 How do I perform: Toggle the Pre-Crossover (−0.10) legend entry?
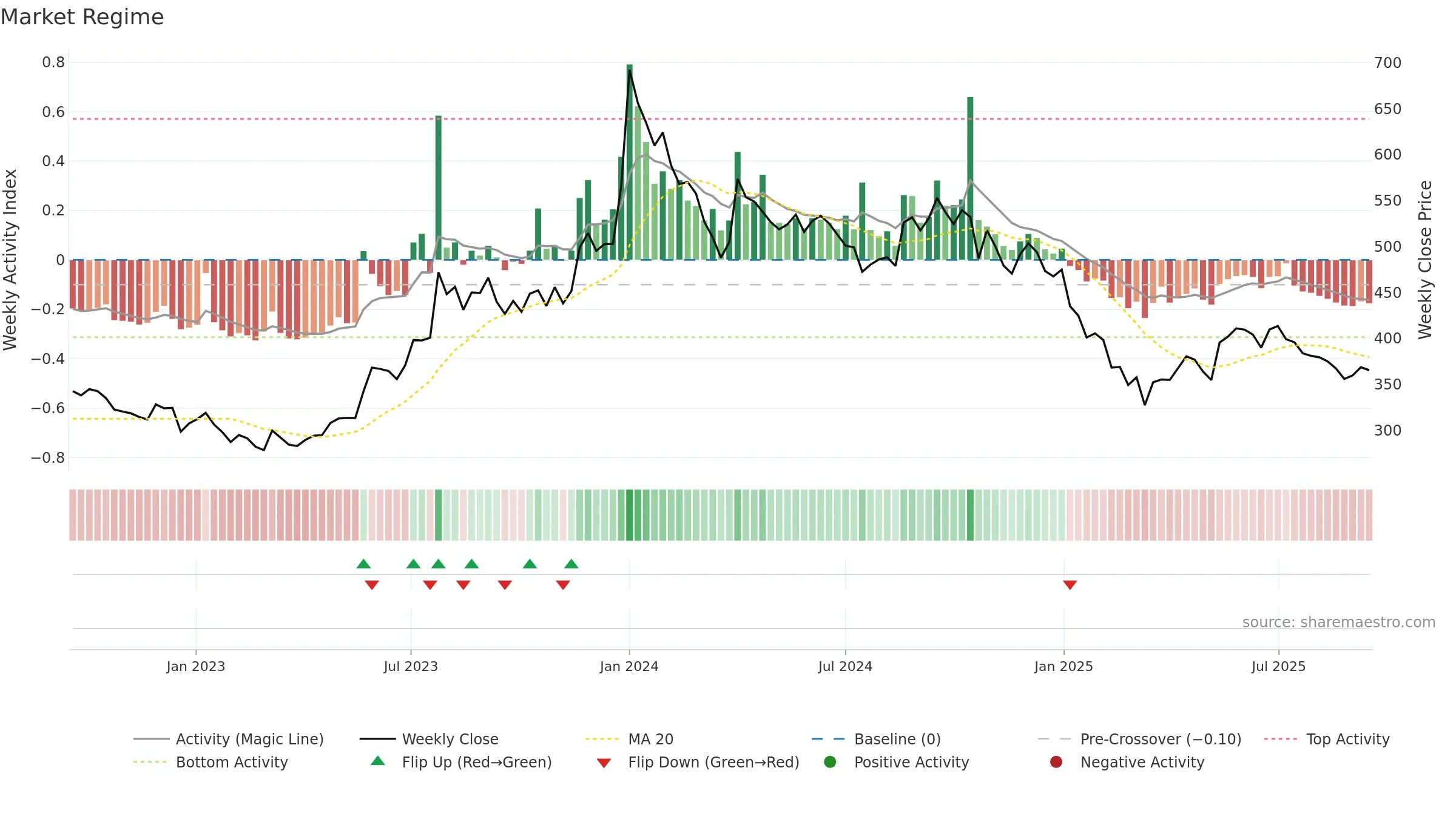coord(1139,739)
